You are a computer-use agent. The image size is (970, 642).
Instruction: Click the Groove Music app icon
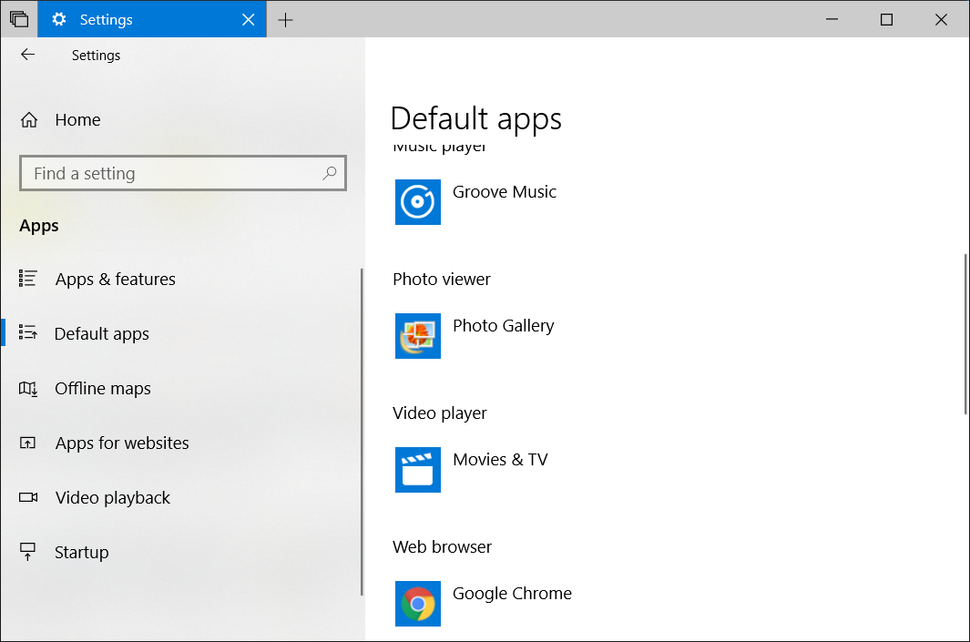coord(417,202)
